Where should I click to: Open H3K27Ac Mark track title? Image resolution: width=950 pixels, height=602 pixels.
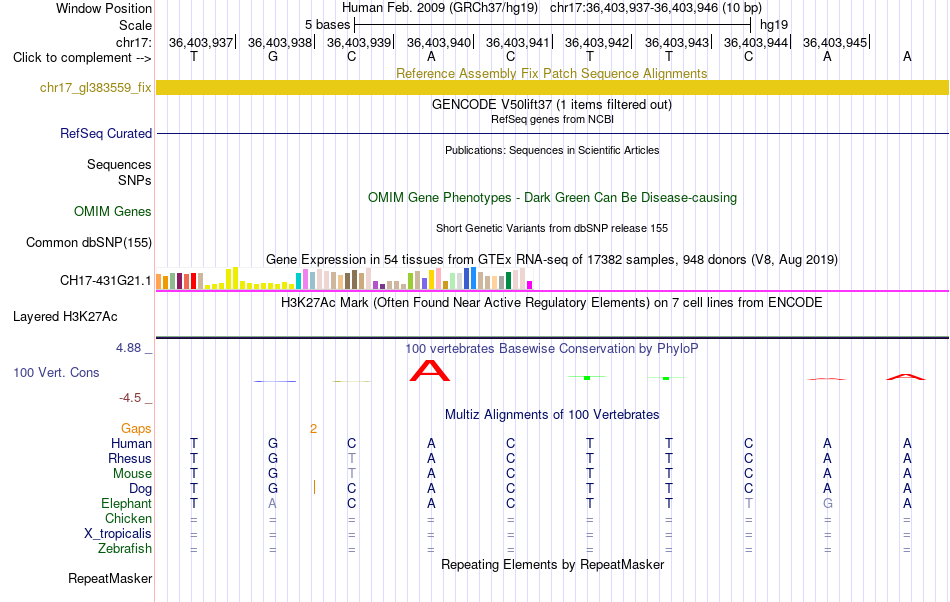[551, 302]
